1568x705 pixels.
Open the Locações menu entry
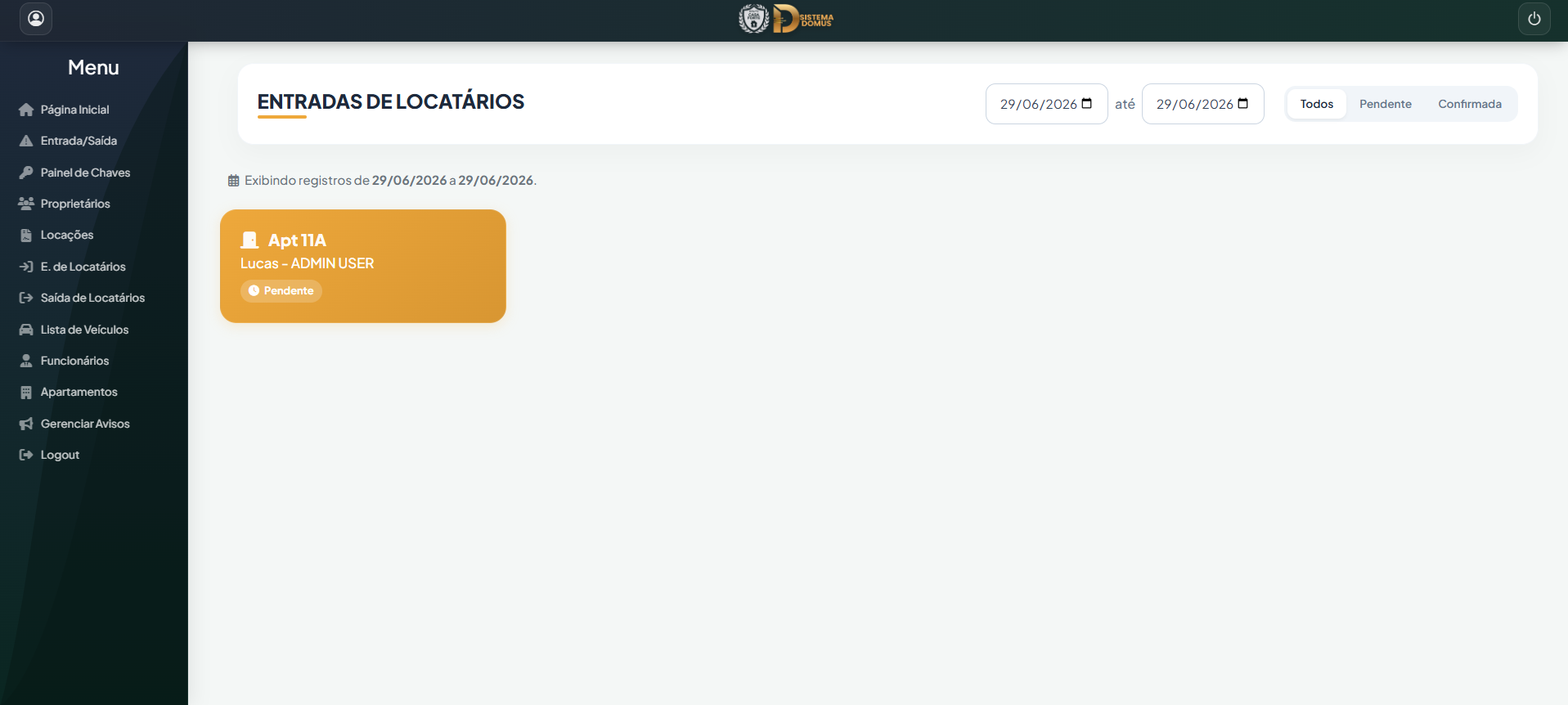click(x=67, y=235)
